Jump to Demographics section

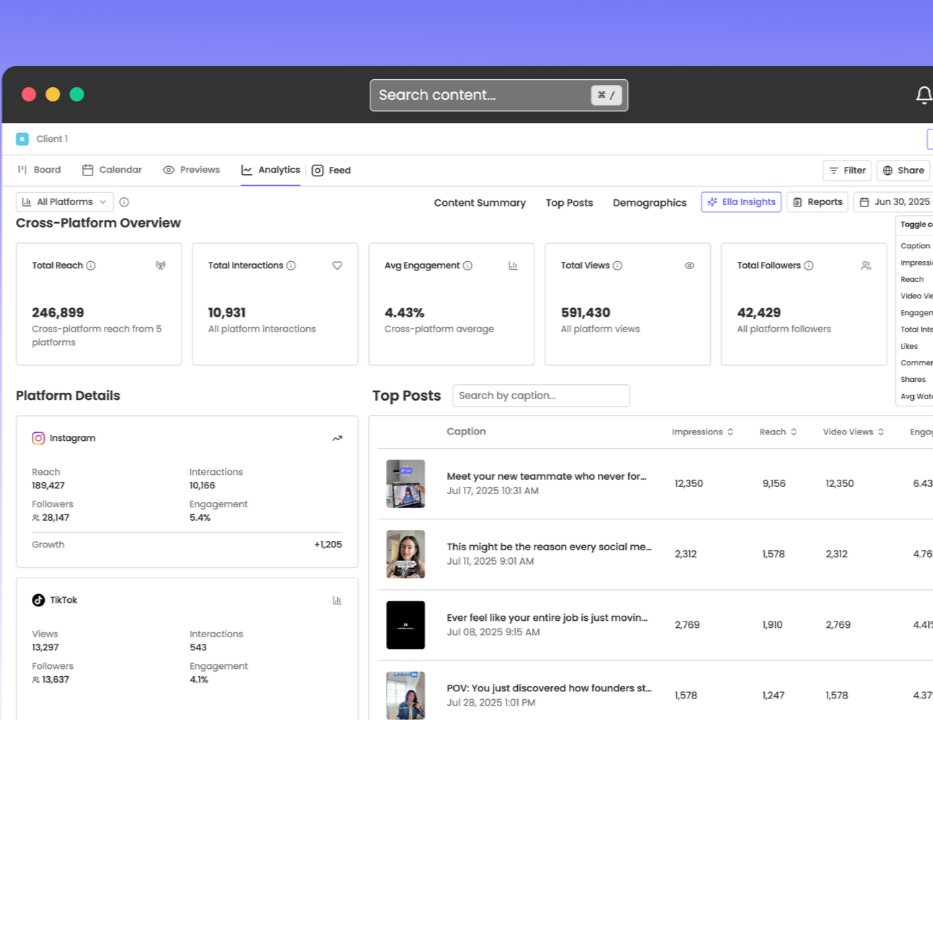(650, 203)
